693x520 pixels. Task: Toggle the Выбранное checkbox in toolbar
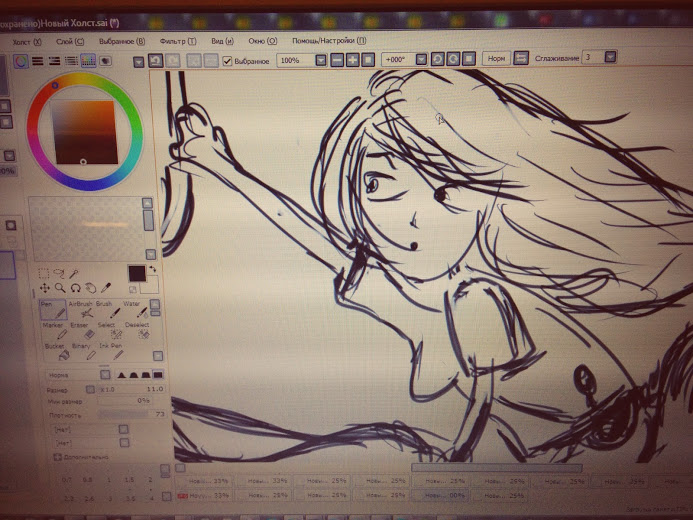227,61
